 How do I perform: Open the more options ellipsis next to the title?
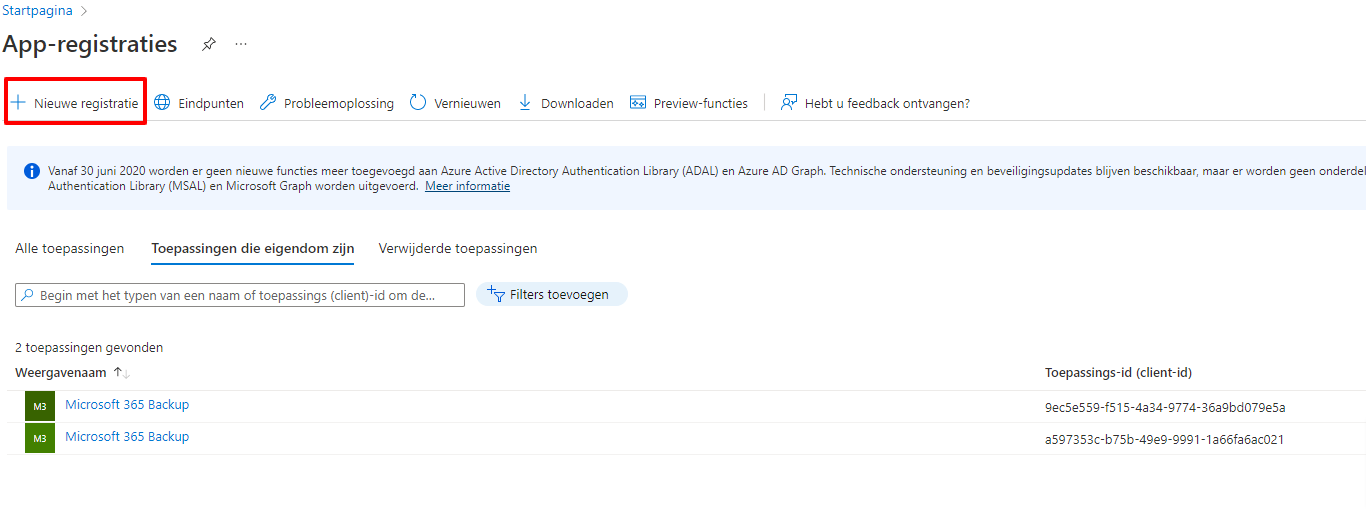pyautogui.click(x=241, y=44)
